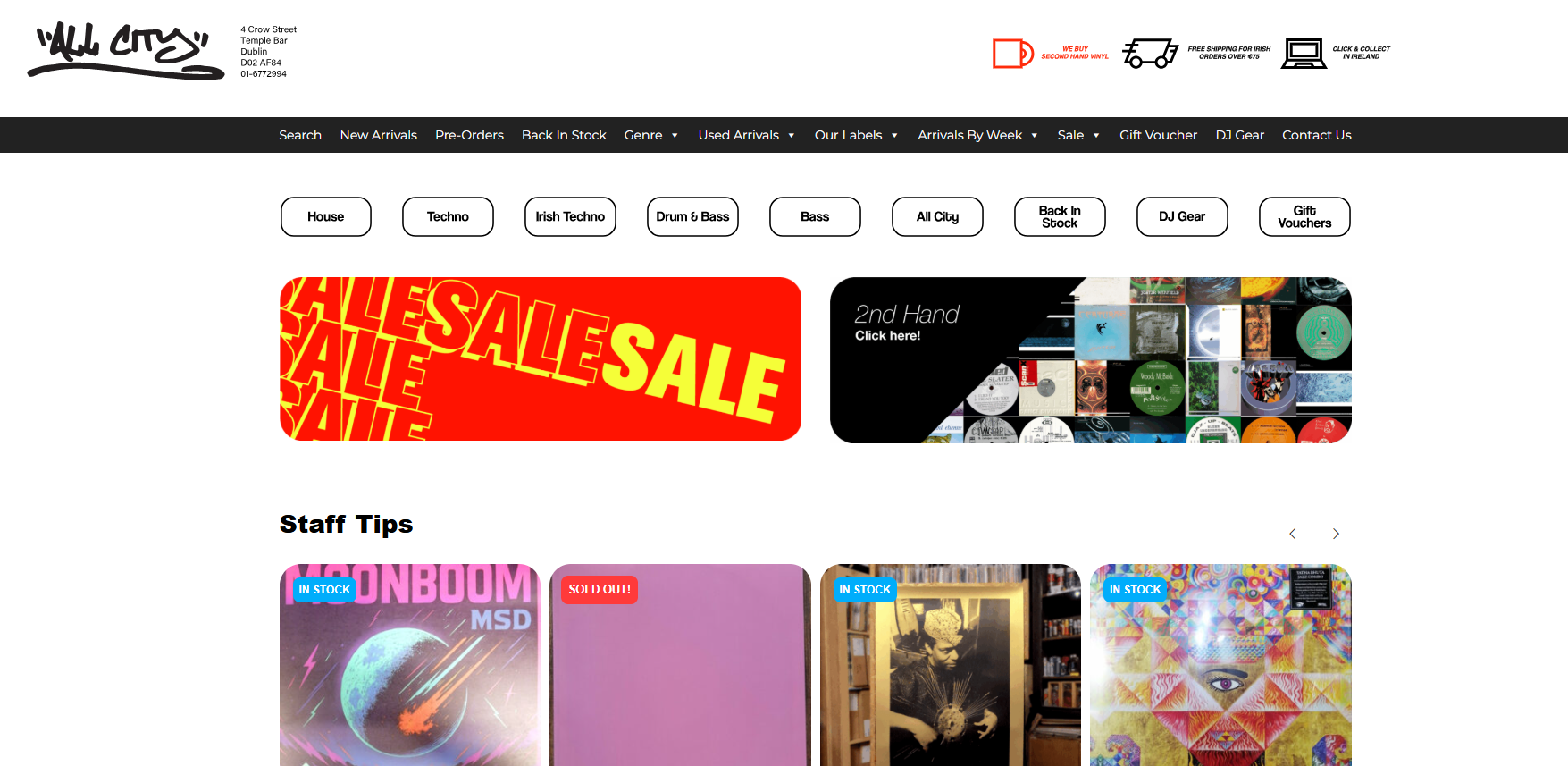The height and width of the screenshot is (766, 1568).
Task: Expand the Genre dropdown menu
Action: (651, 135)
